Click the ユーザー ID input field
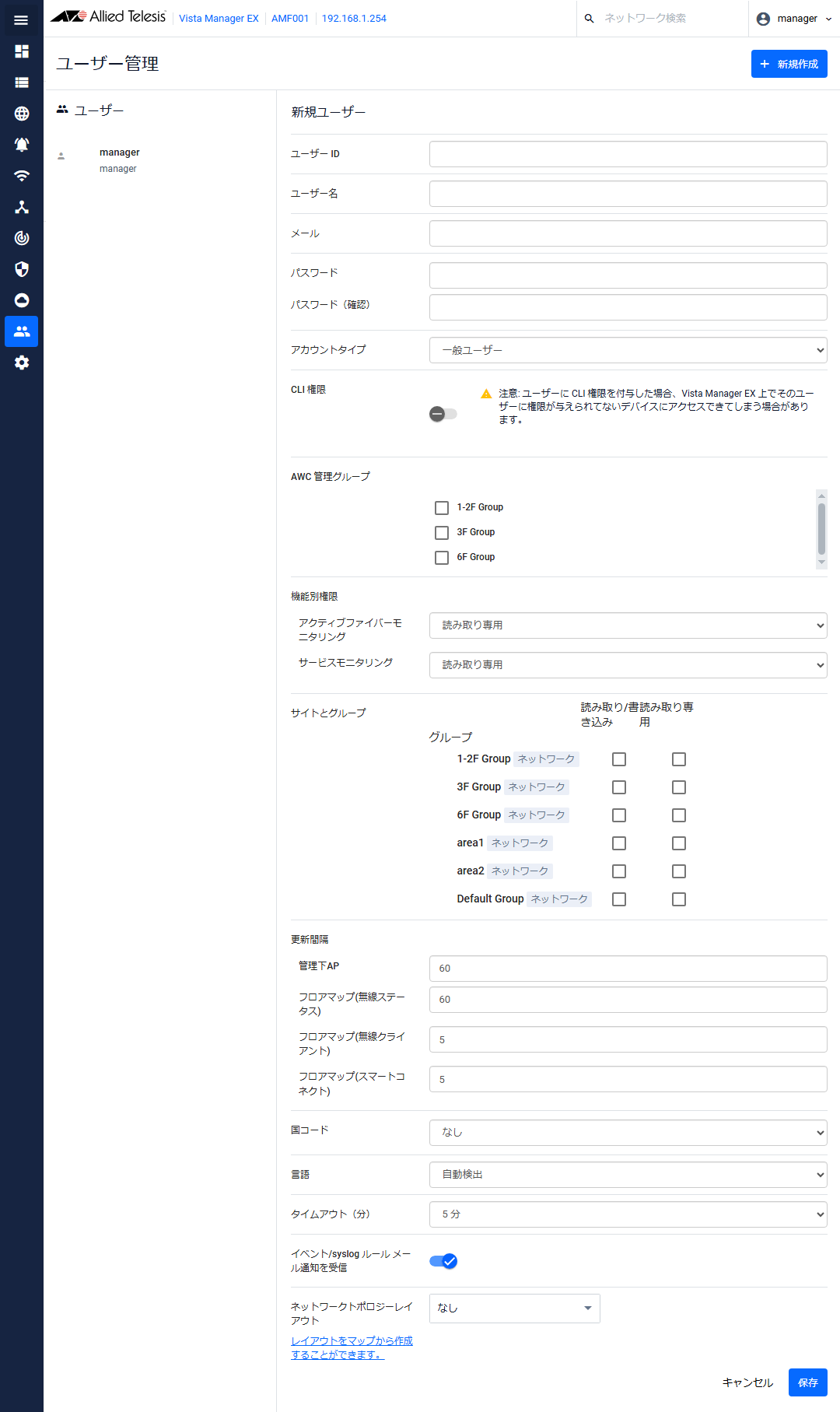This screenshot has height=1412, width=840. (x=628, y=154)
